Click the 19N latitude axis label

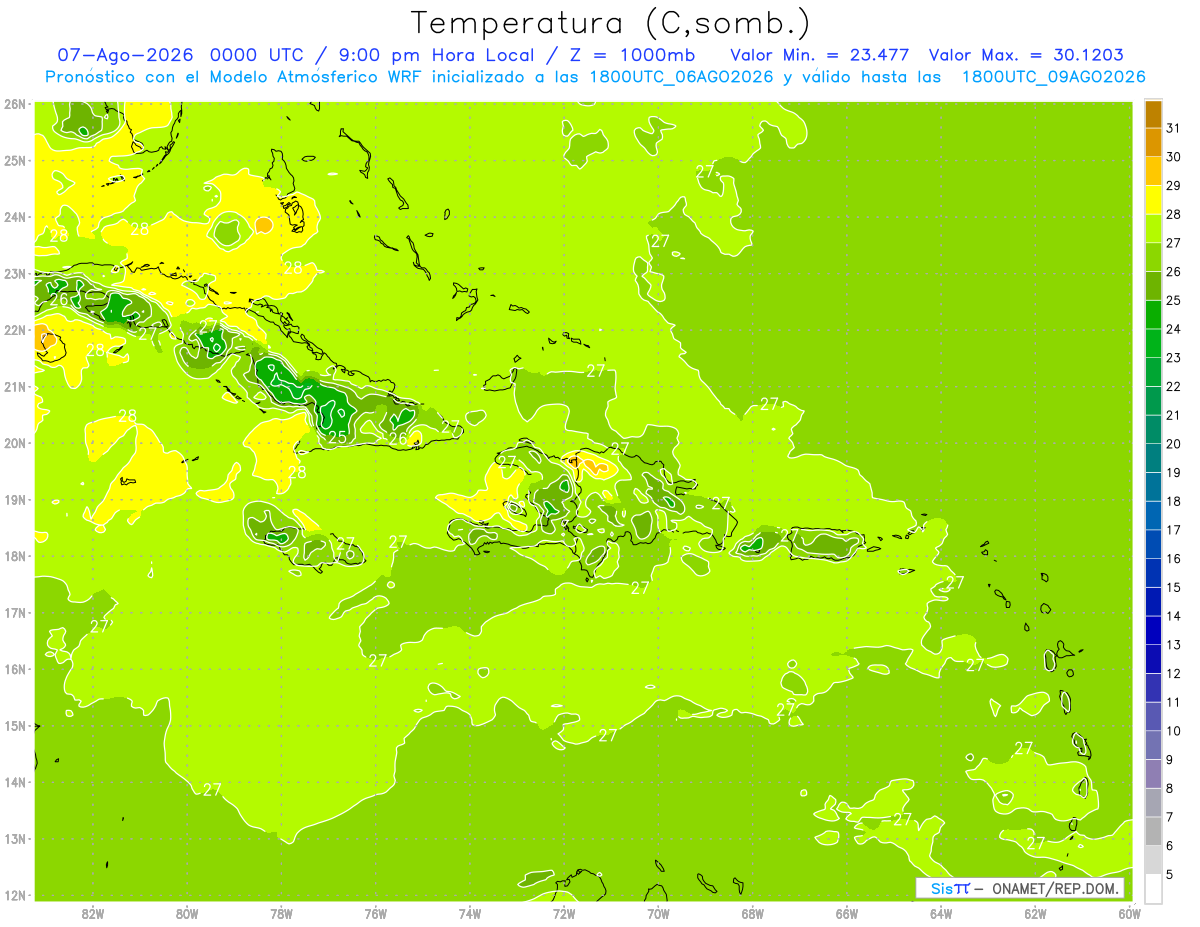pos(15,500)
